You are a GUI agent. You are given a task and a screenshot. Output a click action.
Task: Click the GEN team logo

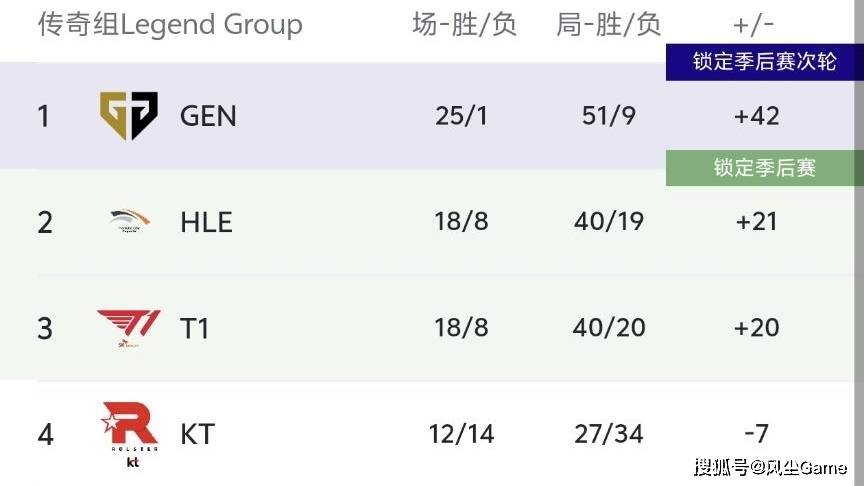[x=129, y=115]
